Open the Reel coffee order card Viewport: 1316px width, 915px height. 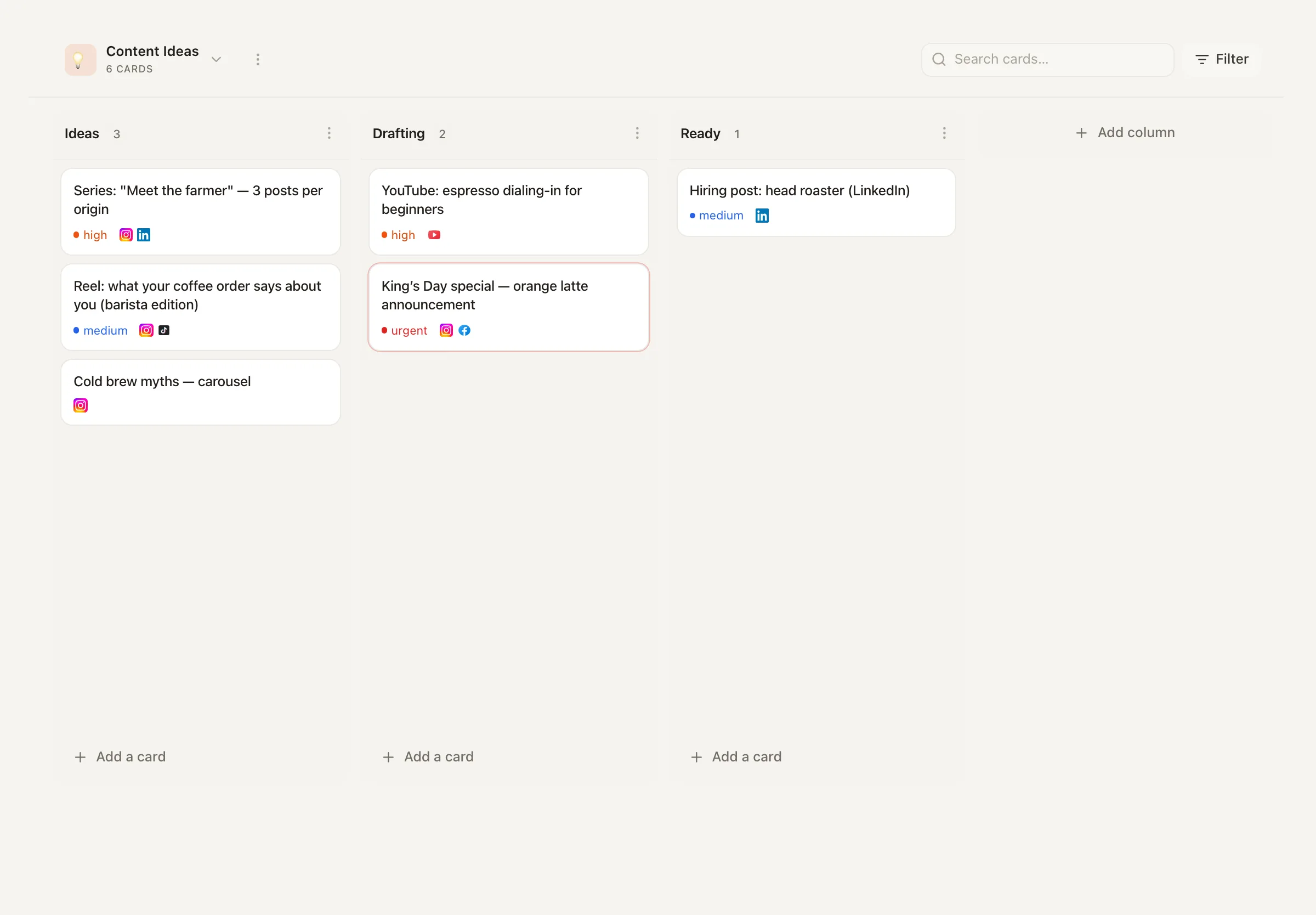pyautogui.click(x=201, y=307)
